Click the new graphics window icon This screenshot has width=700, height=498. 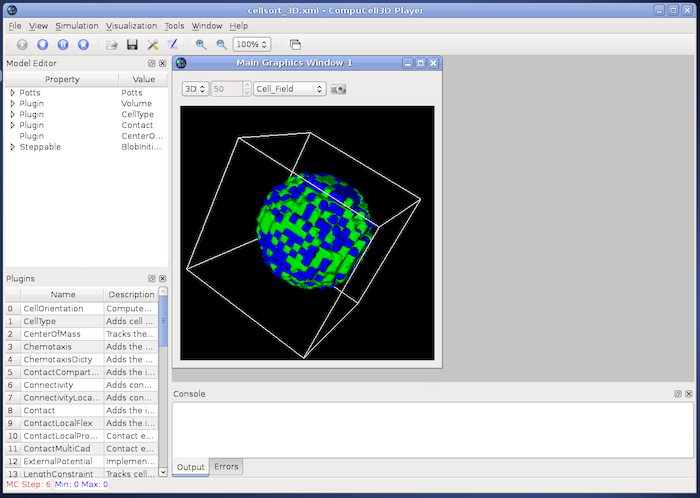coord(295,45)
